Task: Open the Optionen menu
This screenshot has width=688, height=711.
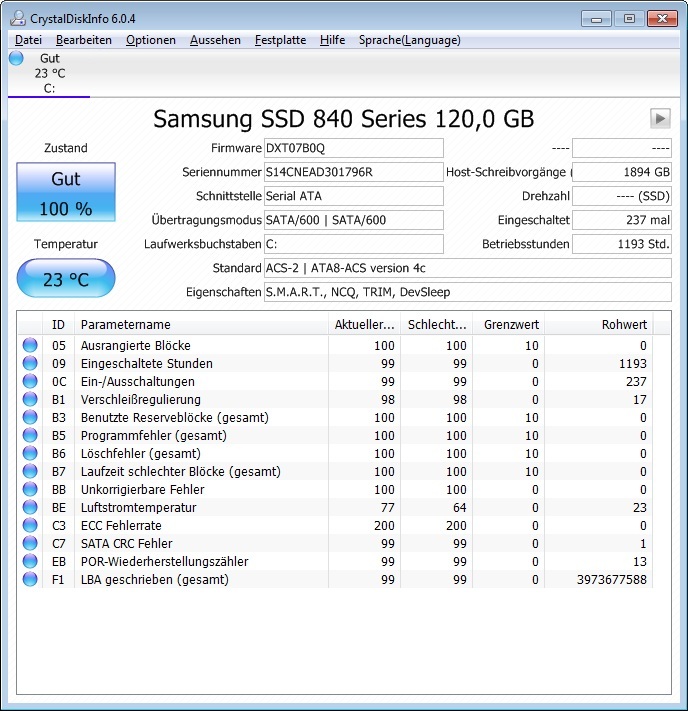Action: pyautogui.click(x=151, y=40)
